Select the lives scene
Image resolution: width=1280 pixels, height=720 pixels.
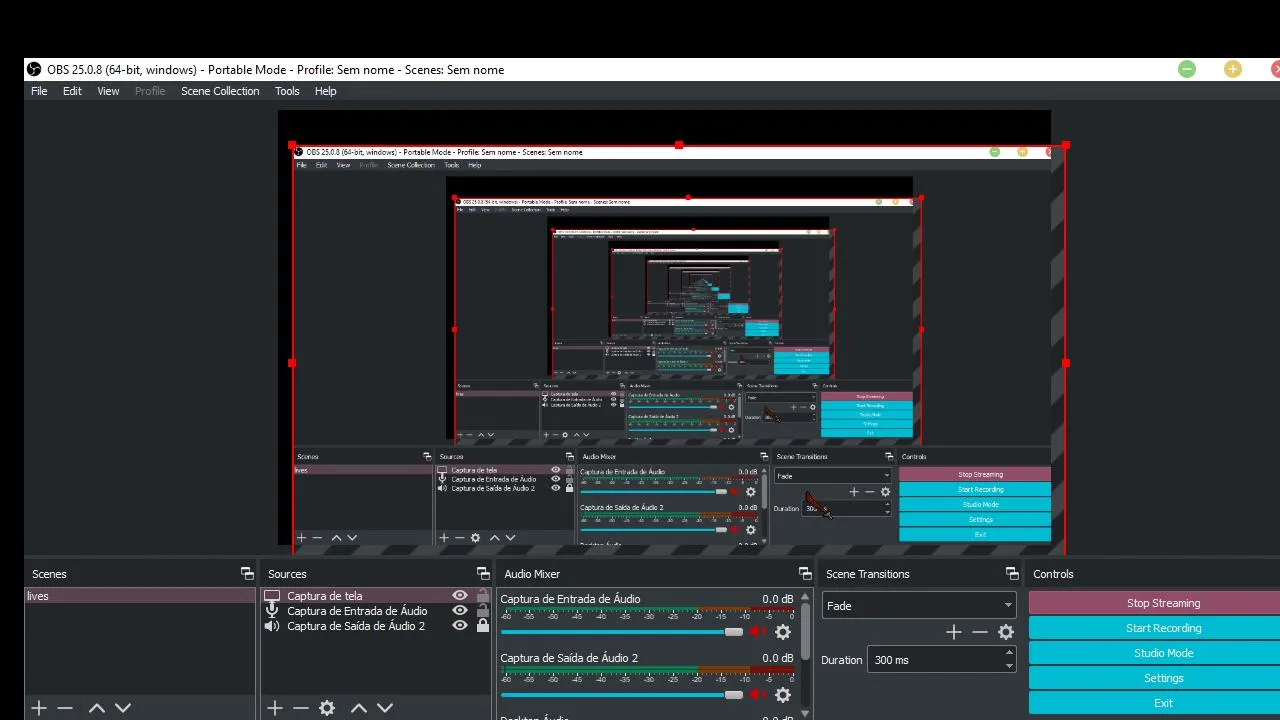tap(140, 596)
